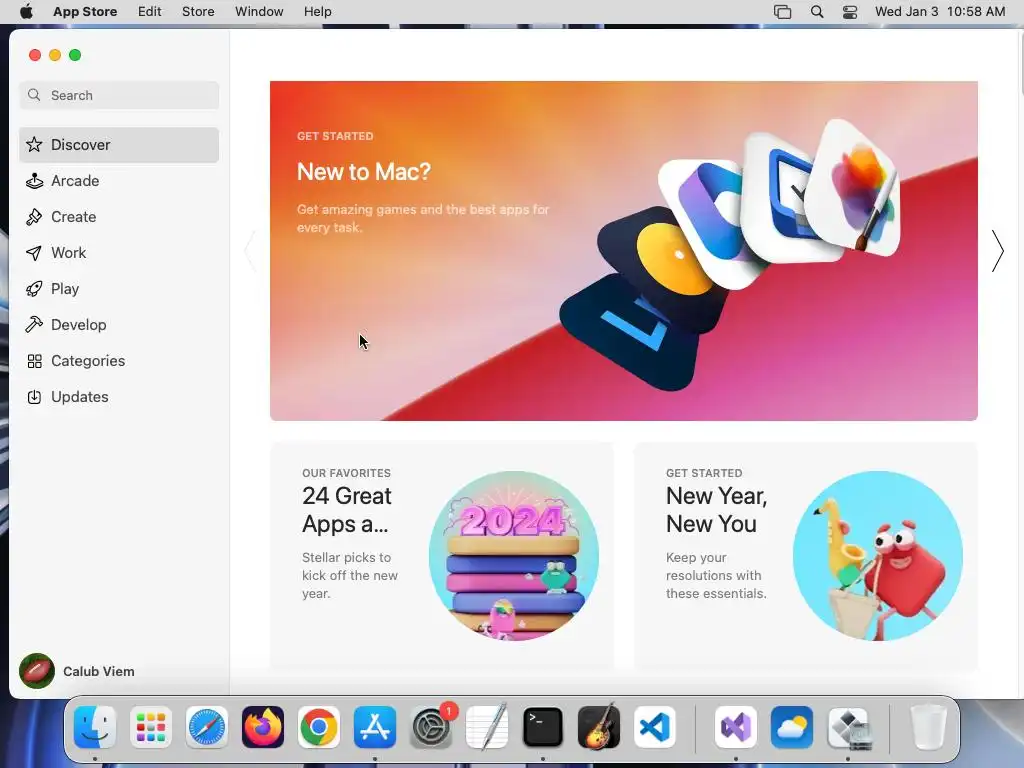Launch Firefox from the Dock
Viewport: 1024px width, 768px height.
[263, 727]
